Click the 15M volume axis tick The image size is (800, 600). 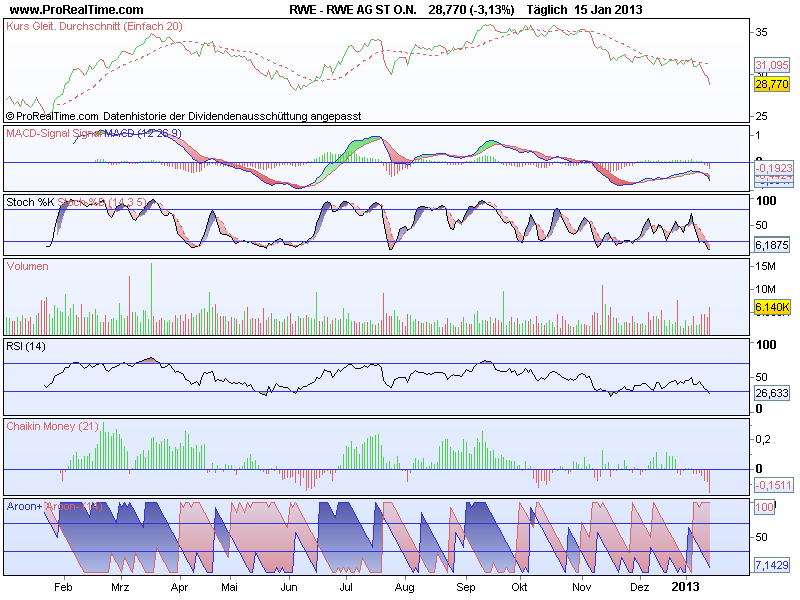(x=765, y=266)
